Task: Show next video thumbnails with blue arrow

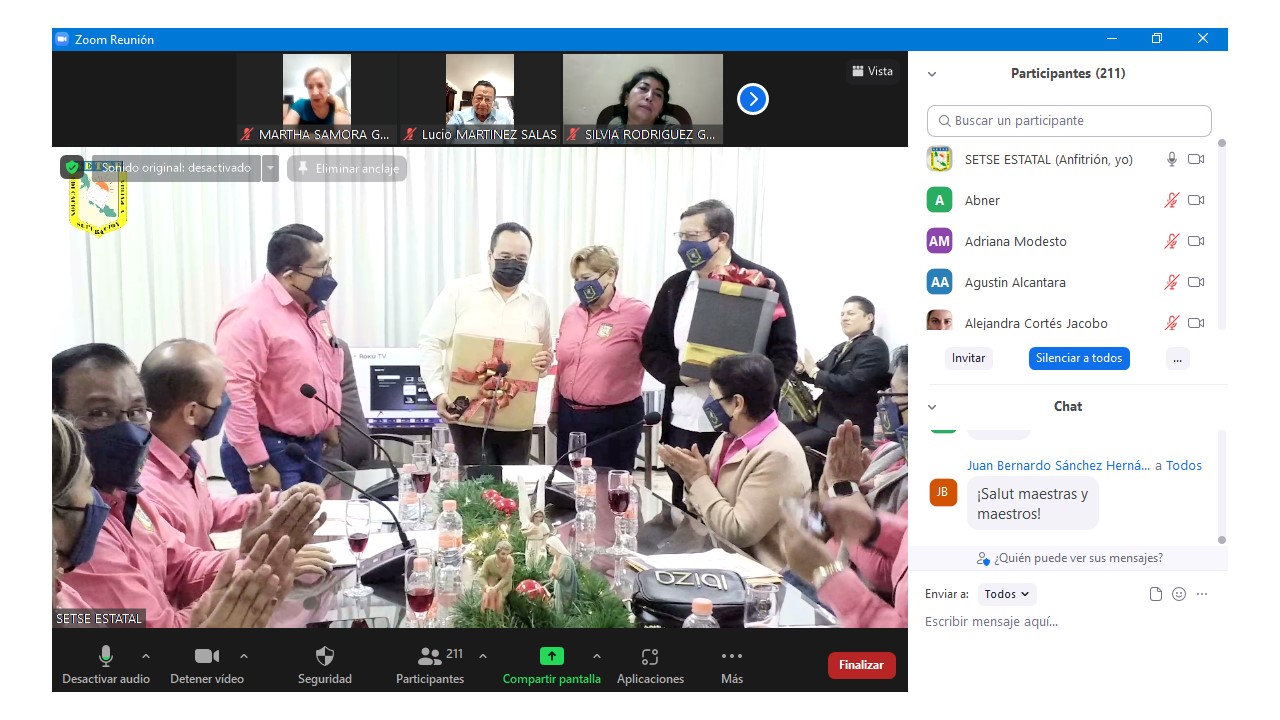Action: click(x=752, y=99)
